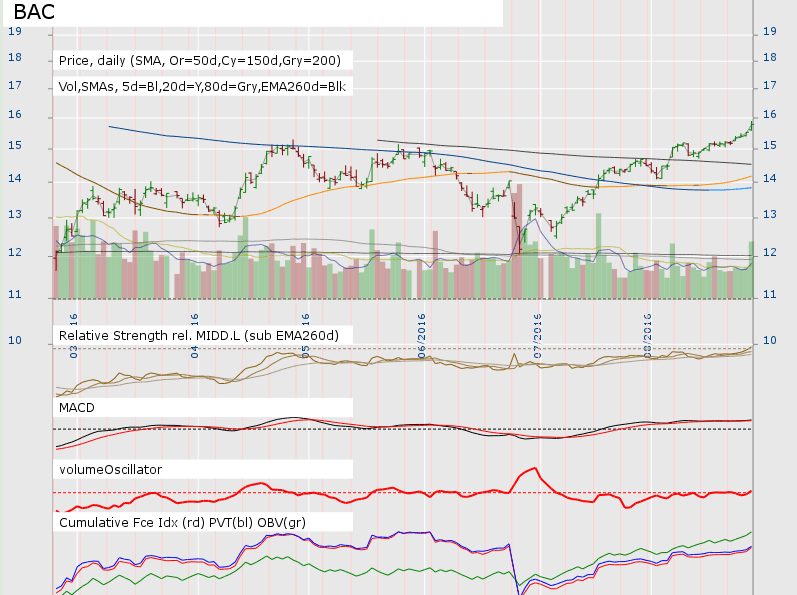Click price value 15 on right axis
This screenshot has width=797, height=595.
coord(770,146)
